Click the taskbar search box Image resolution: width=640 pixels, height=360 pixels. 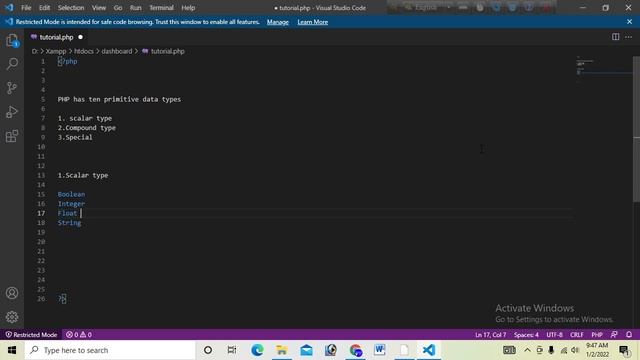tap(110, 350)
